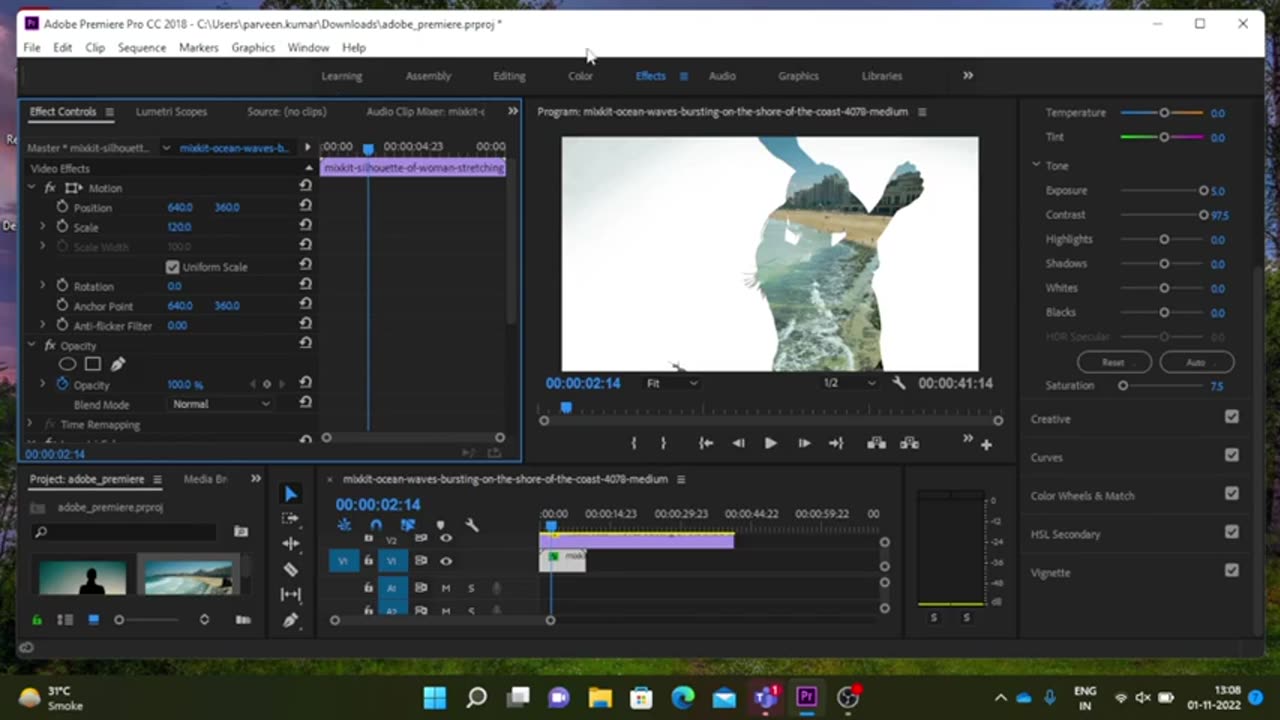1280x720 pixels.
Task: Switch to the Lumetri Scopes tab
Action: [171, 112]
